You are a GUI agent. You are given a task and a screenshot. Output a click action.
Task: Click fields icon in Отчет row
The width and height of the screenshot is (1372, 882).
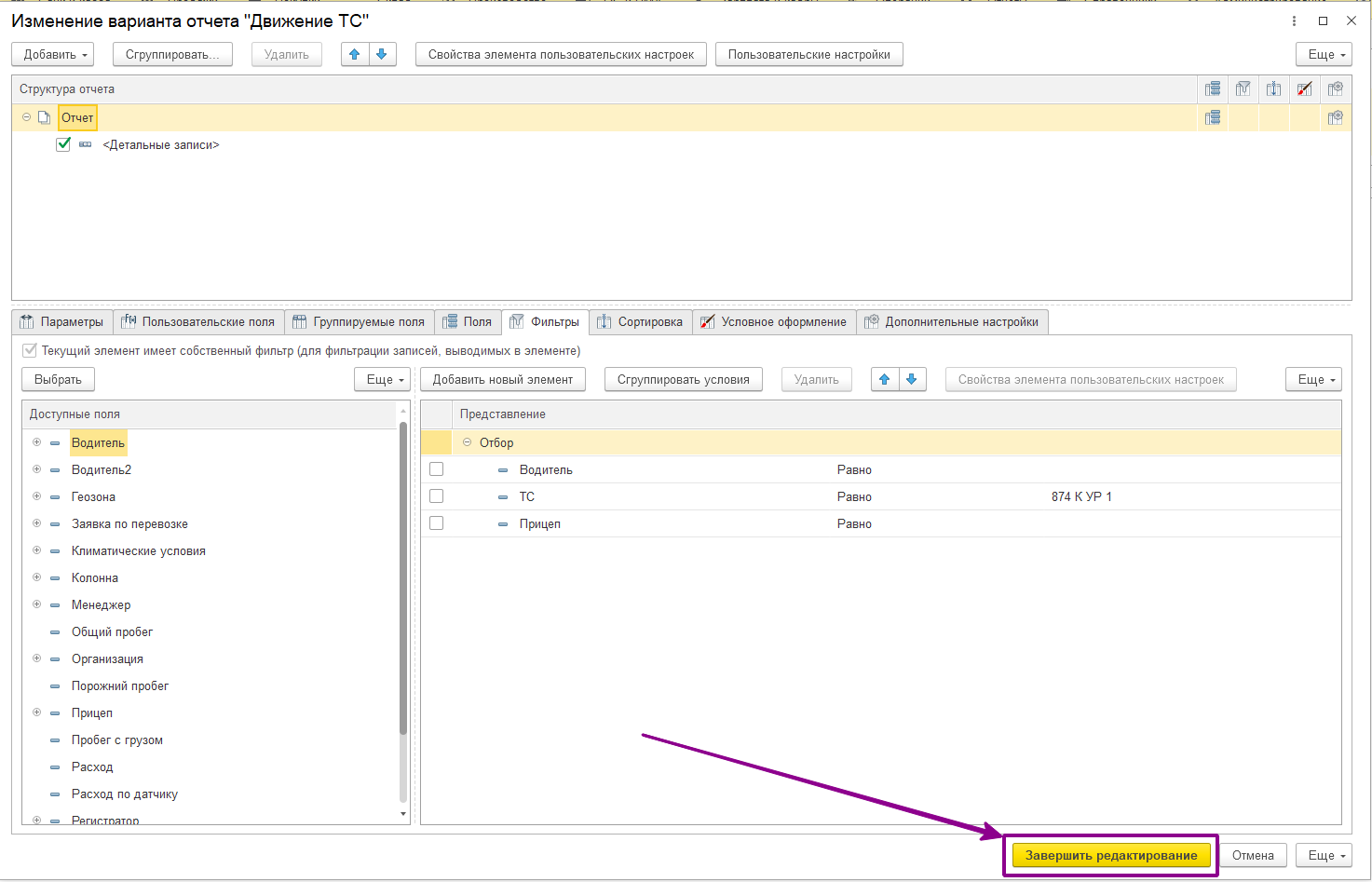click(1212, 117)
